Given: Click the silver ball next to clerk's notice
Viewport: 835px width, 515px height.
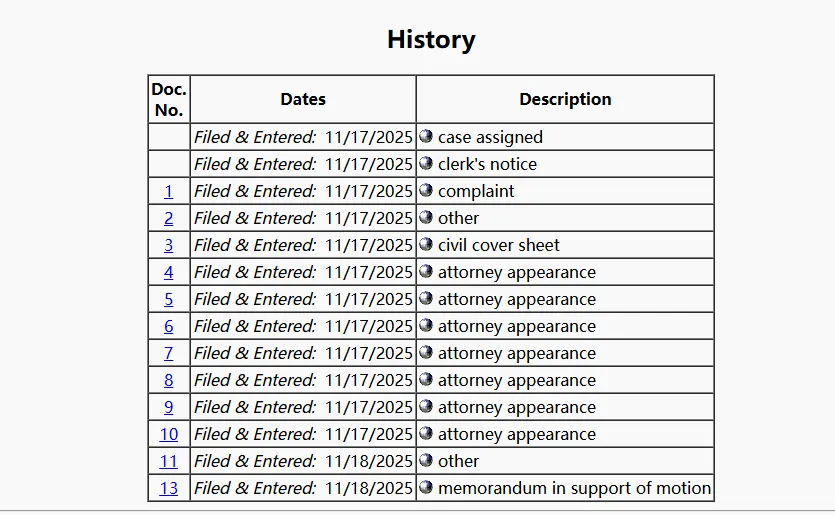Looking at the screenshot, I should 427,163.
